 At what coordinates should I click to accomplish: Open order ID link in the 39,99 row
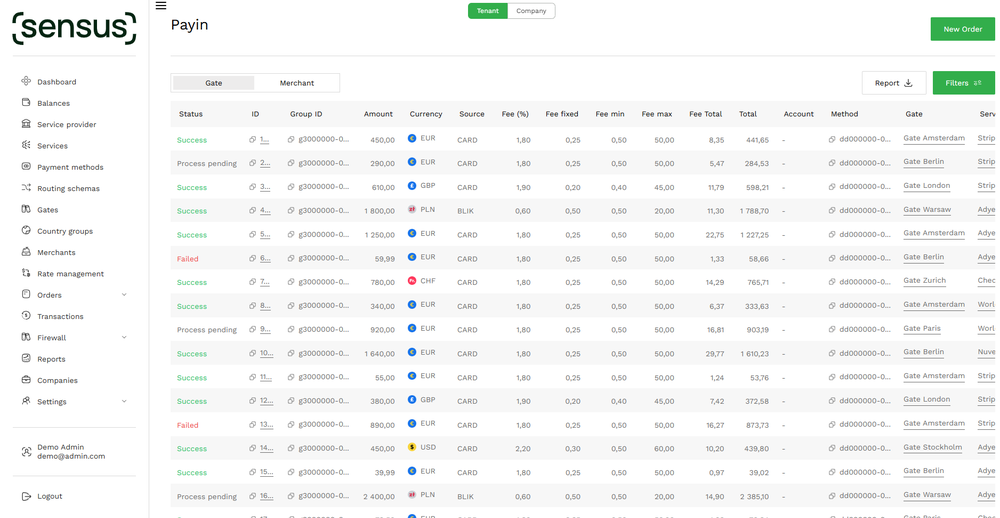coord(267,472)
